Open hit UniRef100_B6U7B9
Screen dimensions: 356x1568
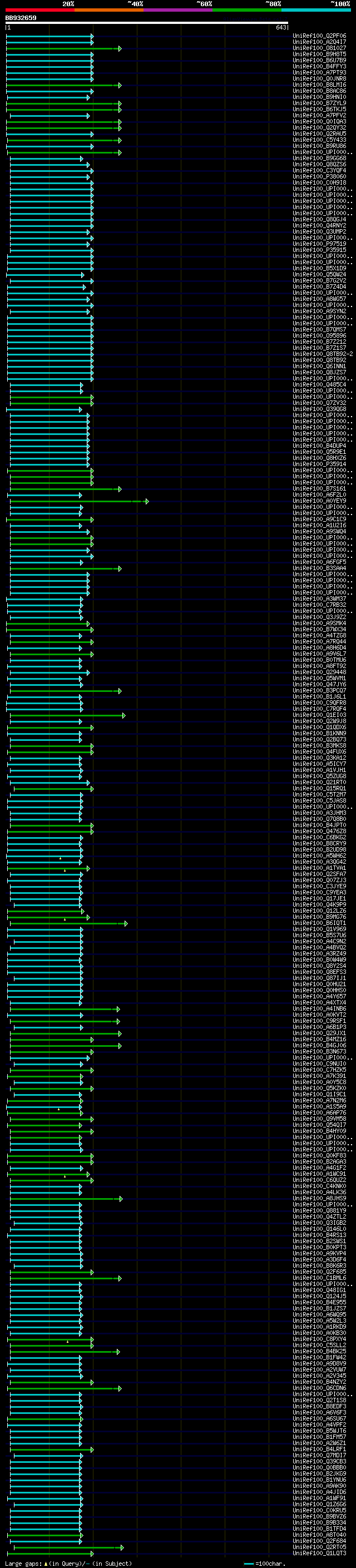pyautogui.click(x=319, y=60)
